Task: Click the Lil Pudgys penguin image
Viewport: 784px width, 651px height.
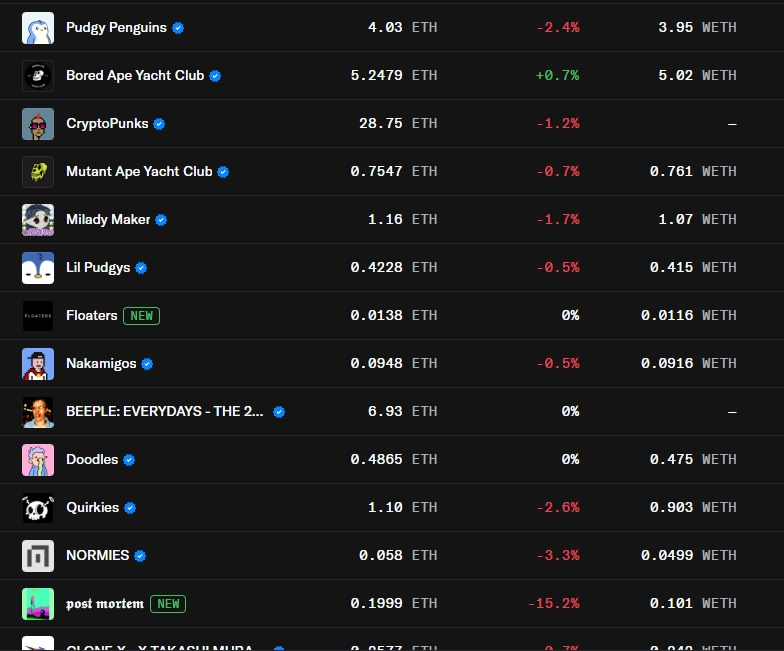Action: click(x=38, y=268)
